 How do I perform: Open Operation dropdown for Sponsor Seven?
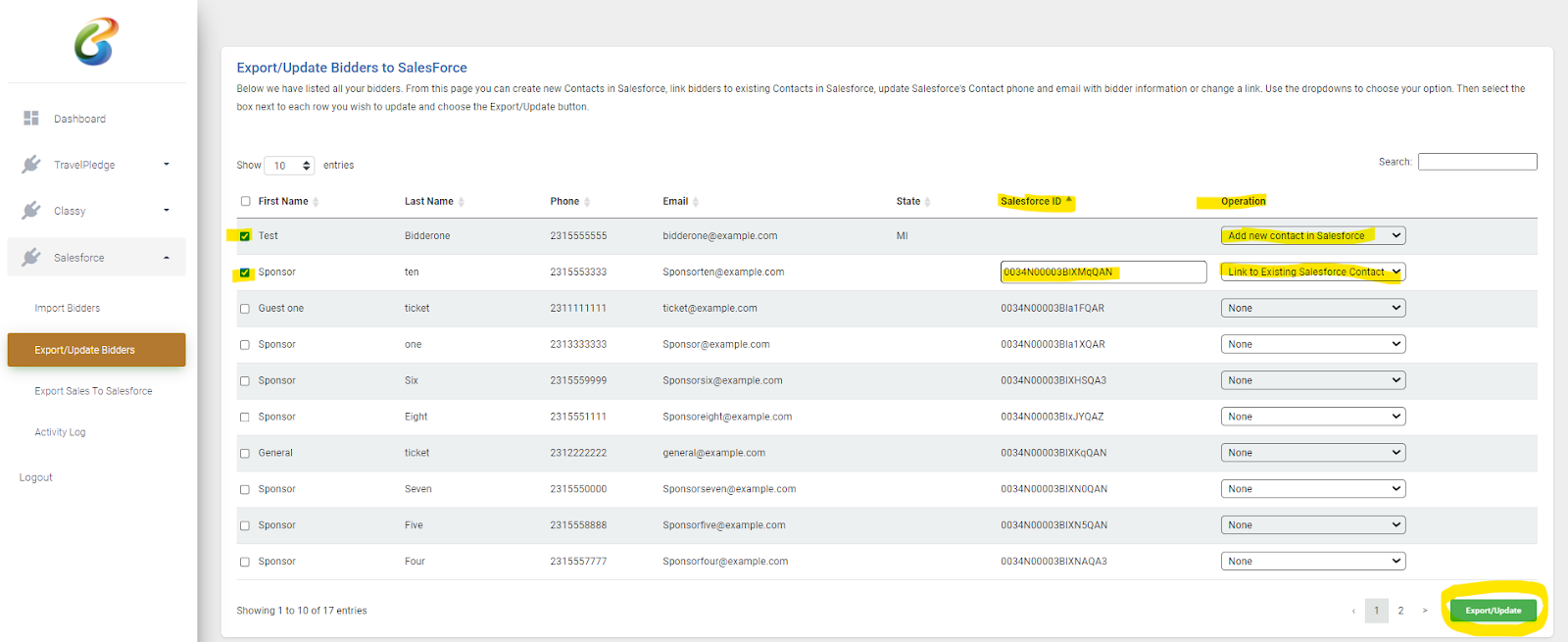pos(1313,489)
